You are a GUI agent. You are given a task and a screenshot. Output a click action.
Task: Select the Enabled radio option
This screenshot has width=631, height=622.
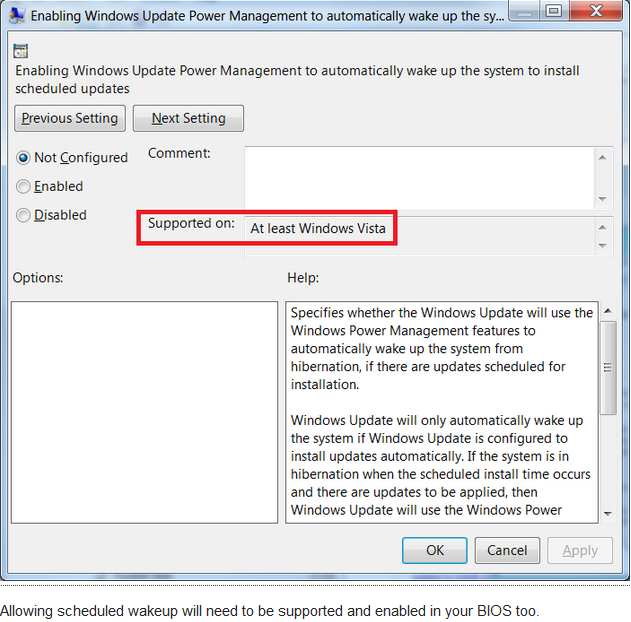pyautogui.click(x=50, y=186)
